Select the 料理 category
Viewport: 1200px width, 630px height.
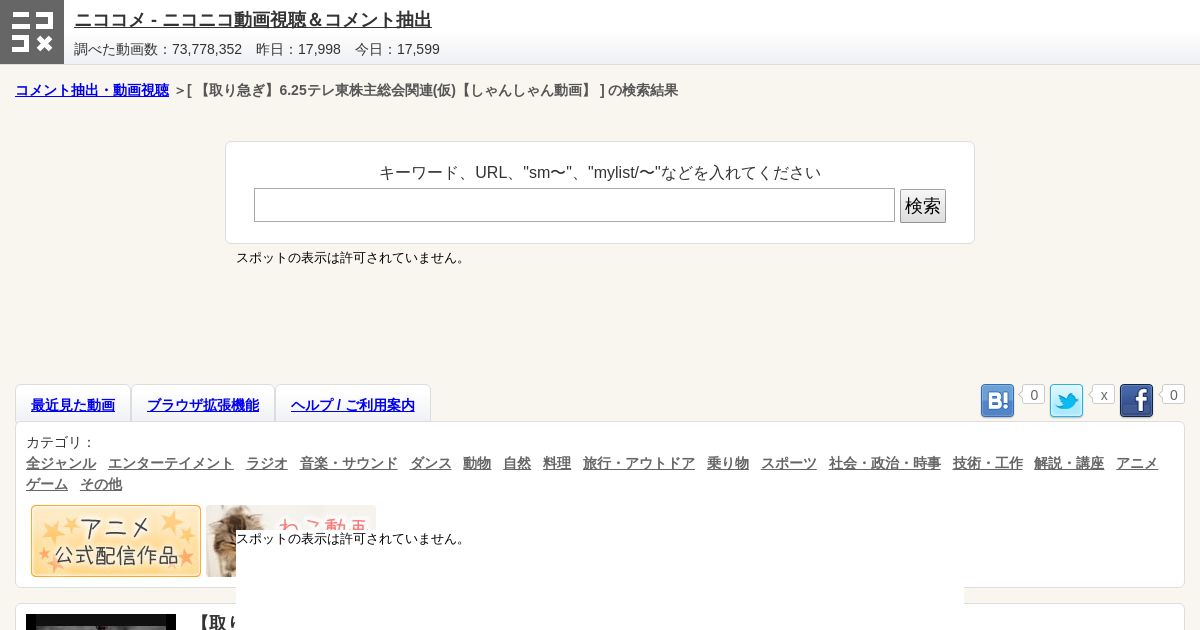tap(557, 463)
